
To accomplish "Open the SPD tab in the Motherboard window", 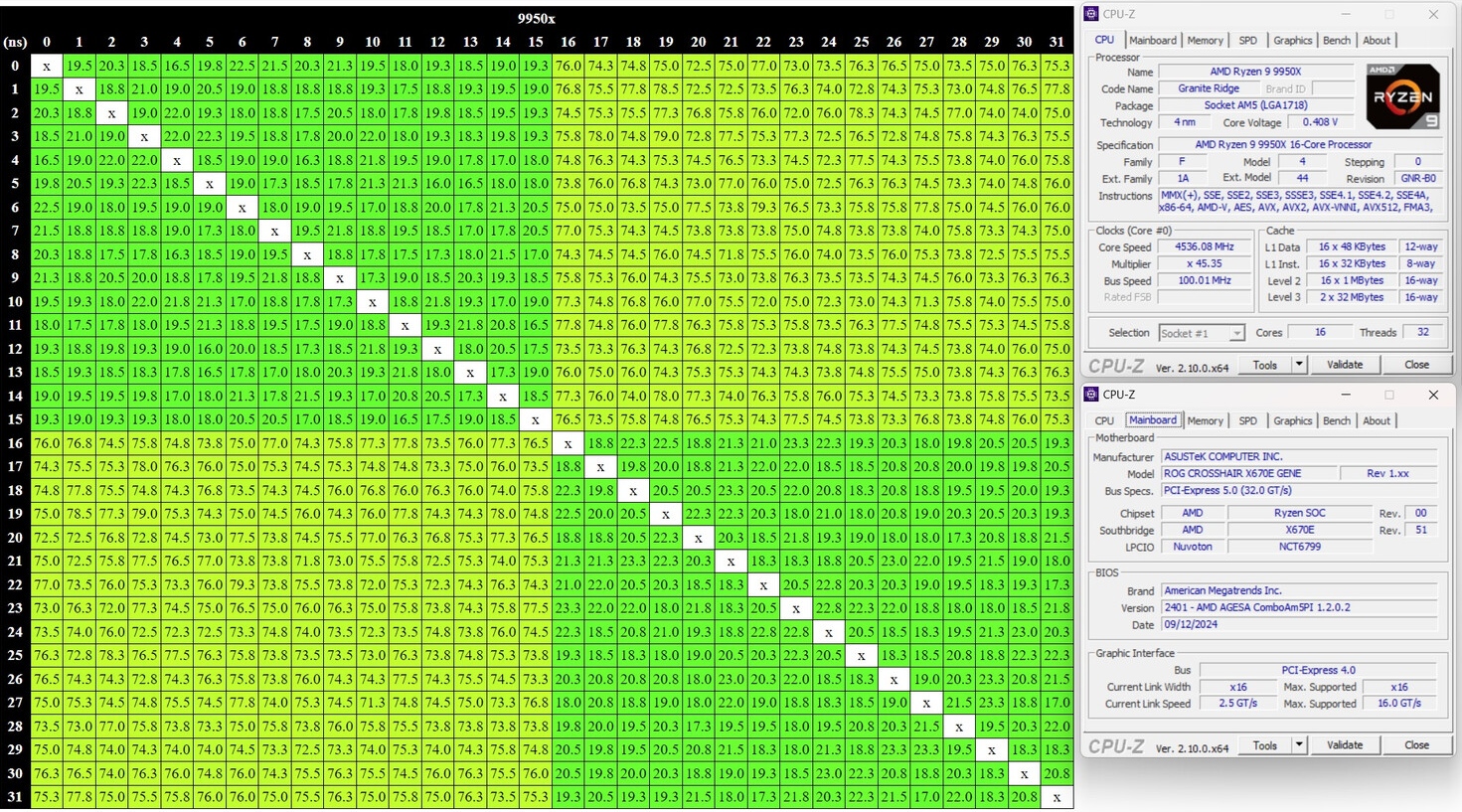I will (1247, 421).
